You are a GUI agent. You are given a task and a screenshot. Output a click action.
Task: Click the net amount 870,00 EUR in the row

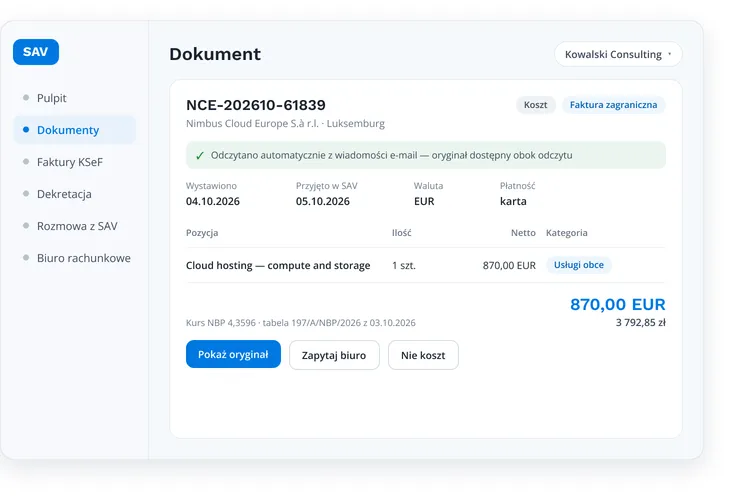click(x=509, y=266)
